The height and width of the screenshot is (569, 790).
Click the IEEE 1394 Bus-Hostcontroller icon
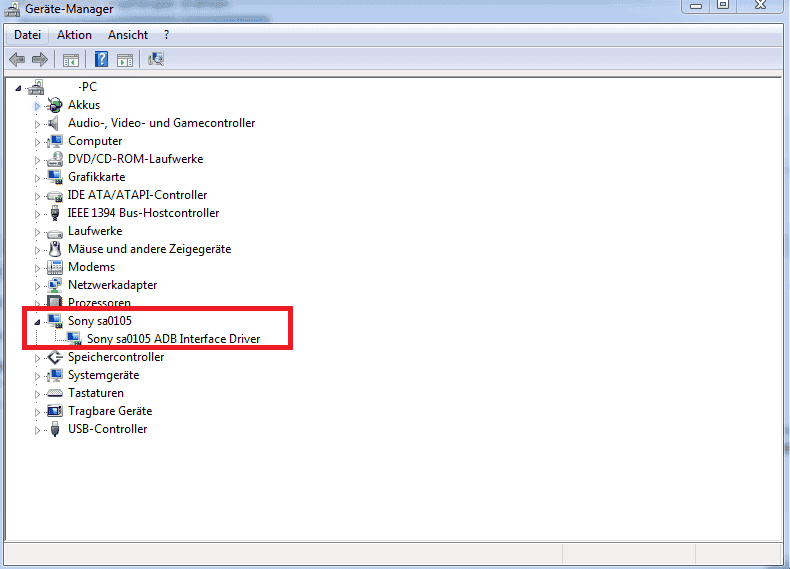(x=54, y=213)
